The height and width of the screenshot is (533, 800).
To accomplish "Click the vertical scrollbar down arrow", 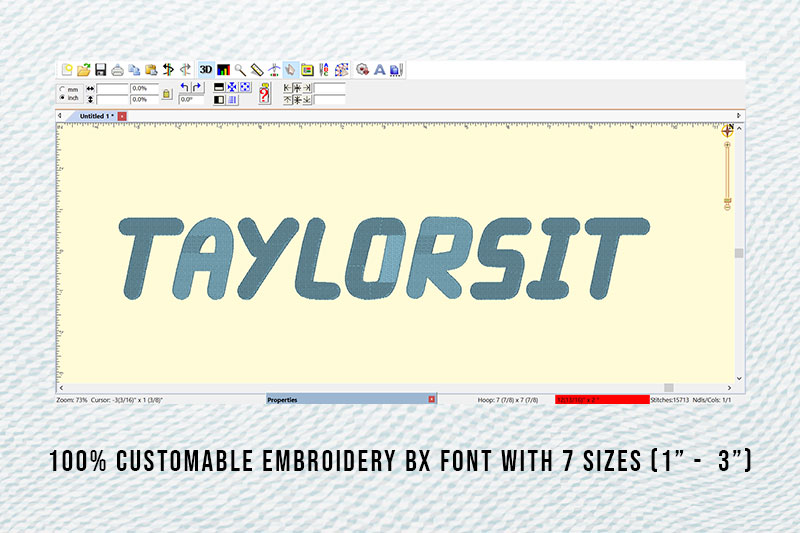I will point(739,378).
